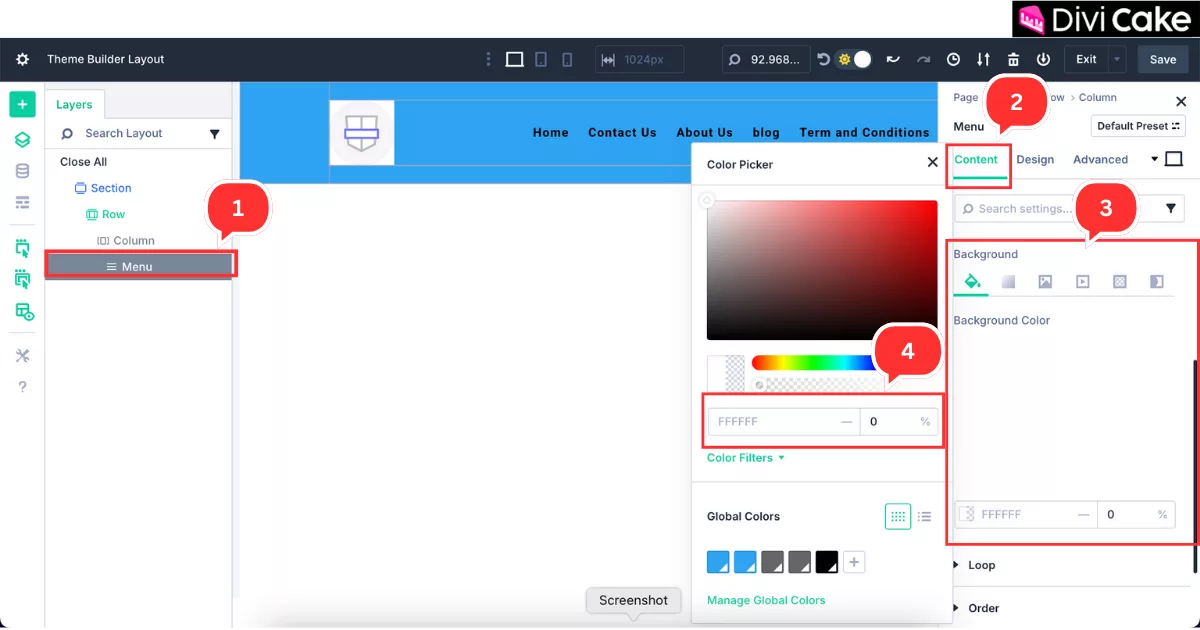Click the blog menu item

pyautogui.click(x=766, y=132)
